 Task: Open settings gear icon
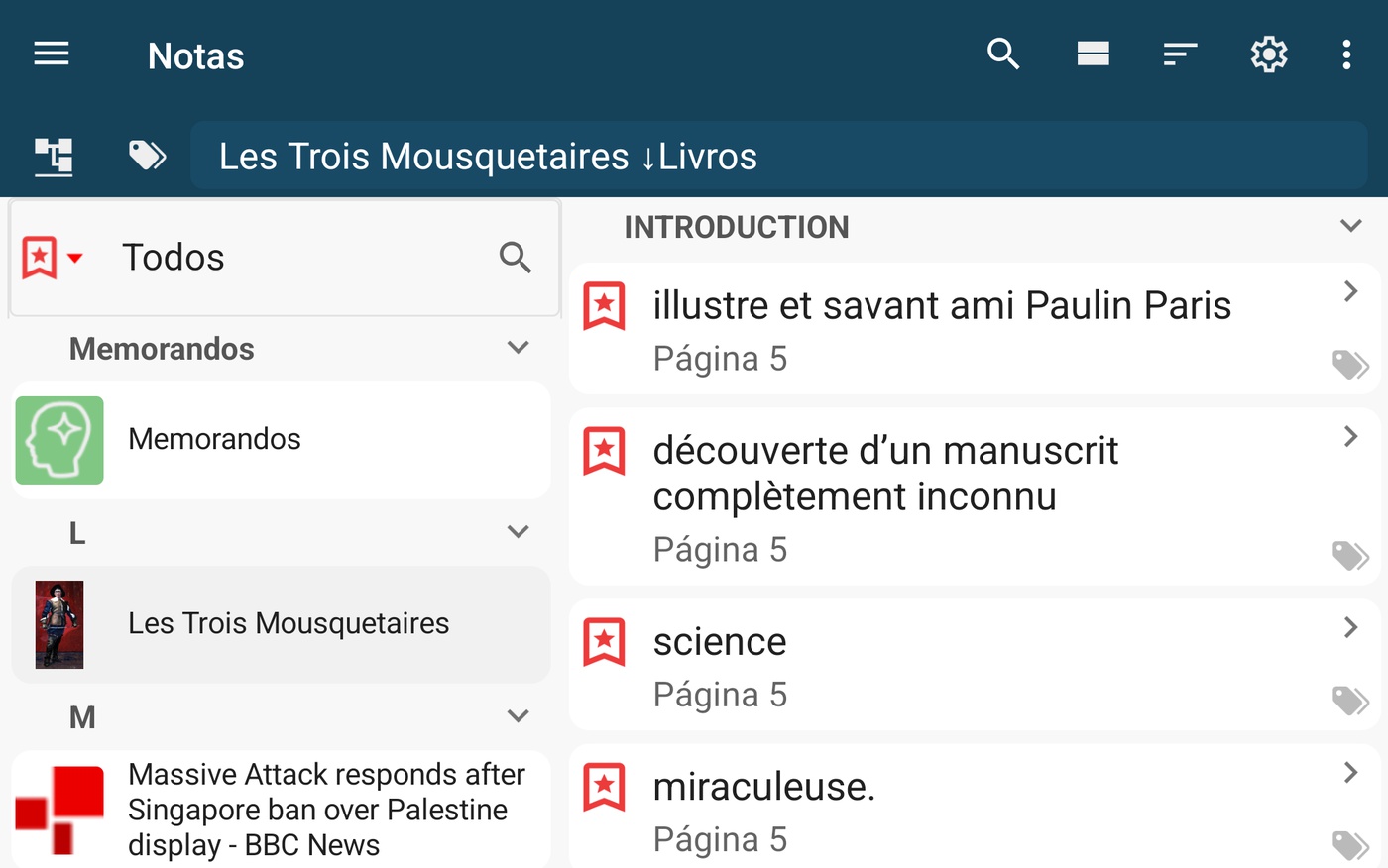click(x=1268, y=54)
